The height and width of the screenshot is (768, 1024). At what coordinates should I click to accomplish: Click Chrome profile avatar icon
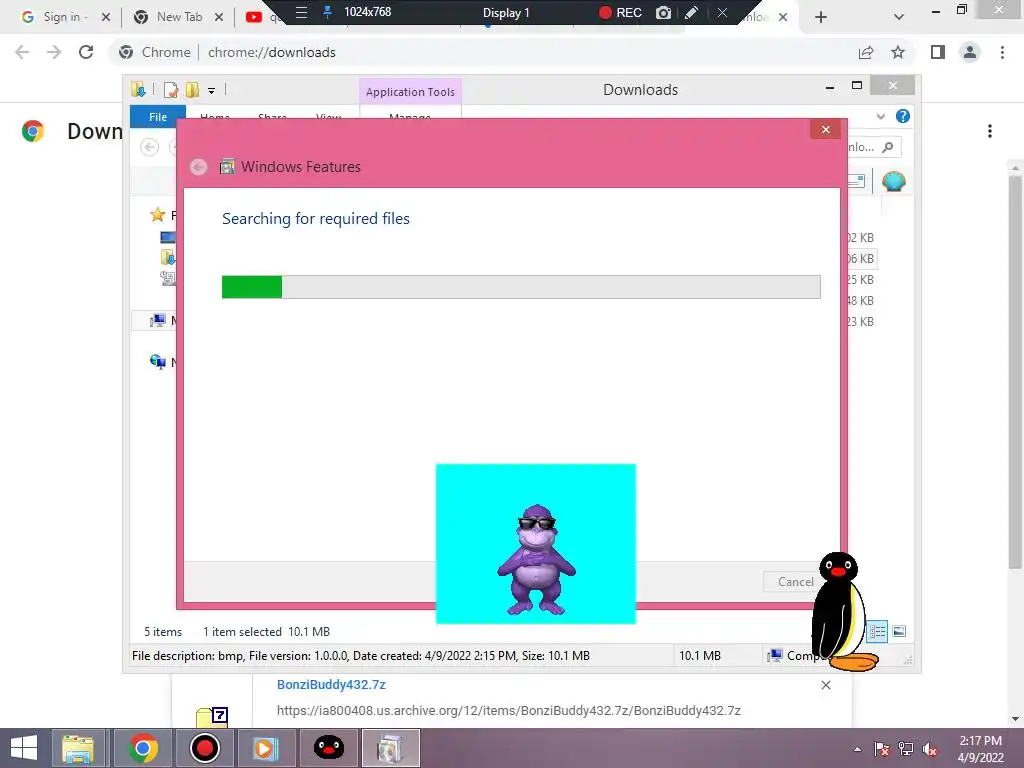pos(970,52)
